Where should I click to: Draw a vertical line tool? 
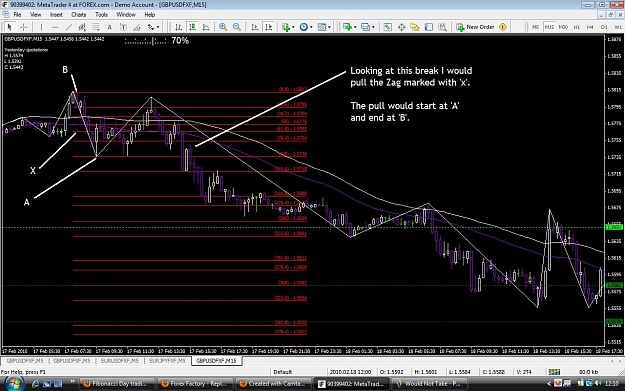point(41,27)
